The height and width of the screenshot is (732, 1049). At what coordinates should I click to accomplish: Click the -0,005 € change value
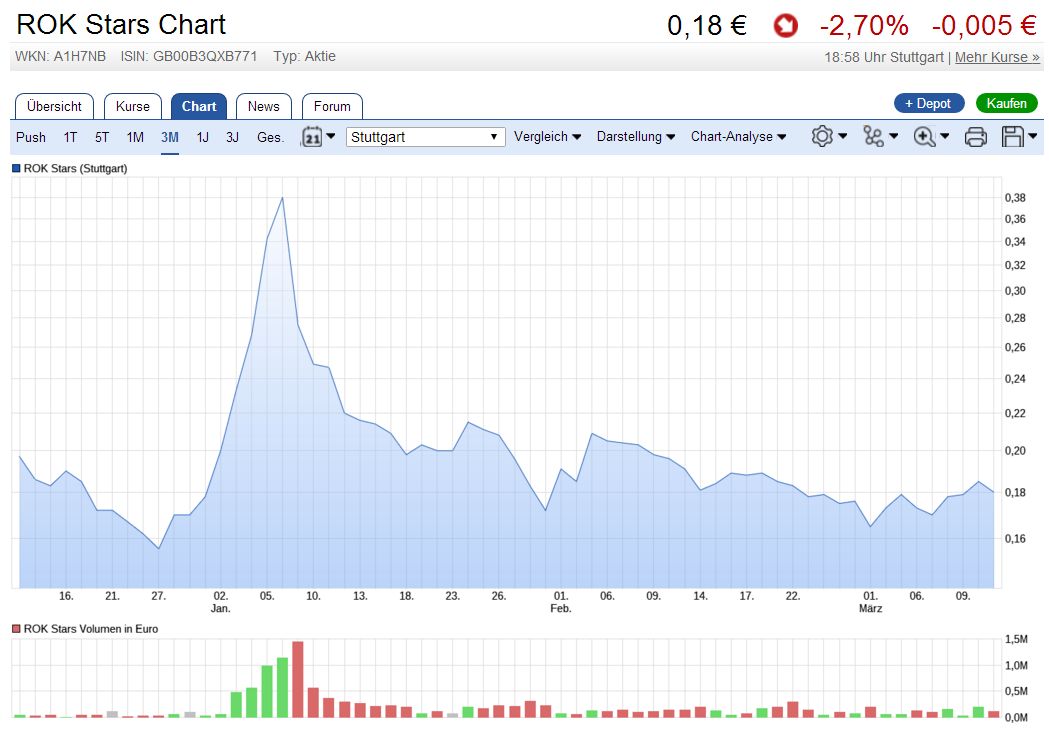984,26
